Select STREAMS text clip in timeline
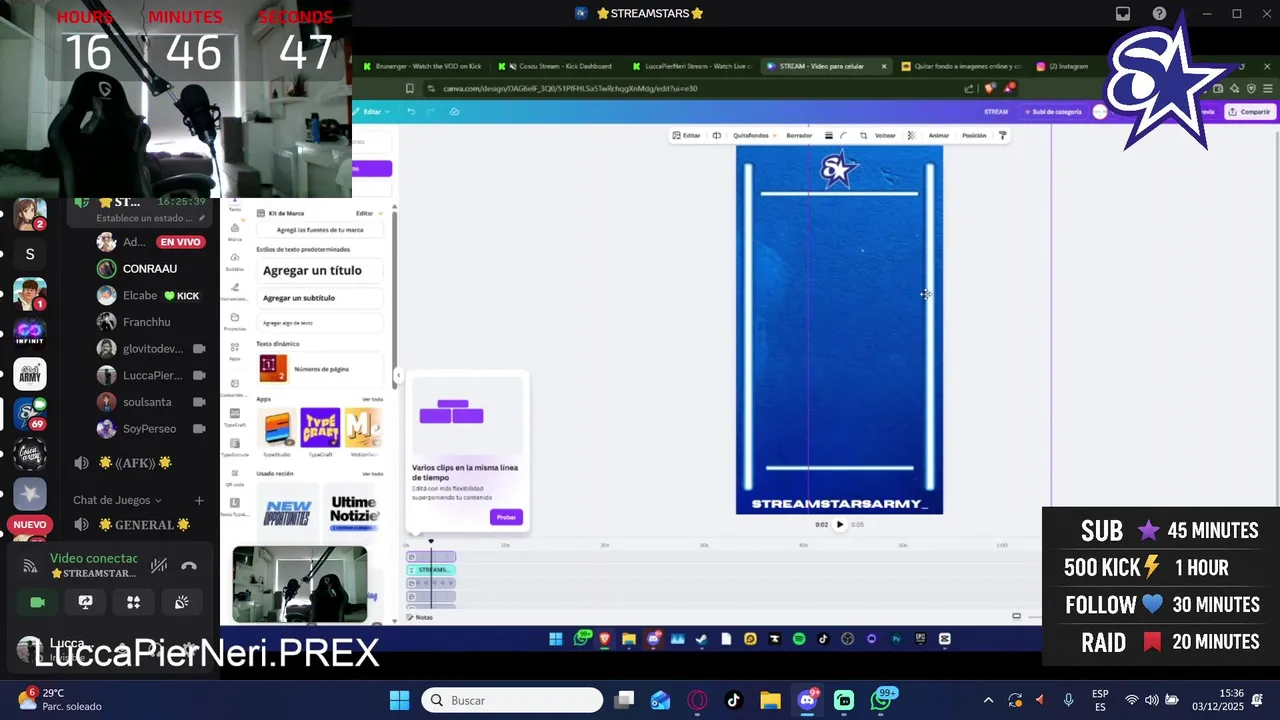Screen dimensions: 1280x720 pyautogui.click(x=431, y=570)
